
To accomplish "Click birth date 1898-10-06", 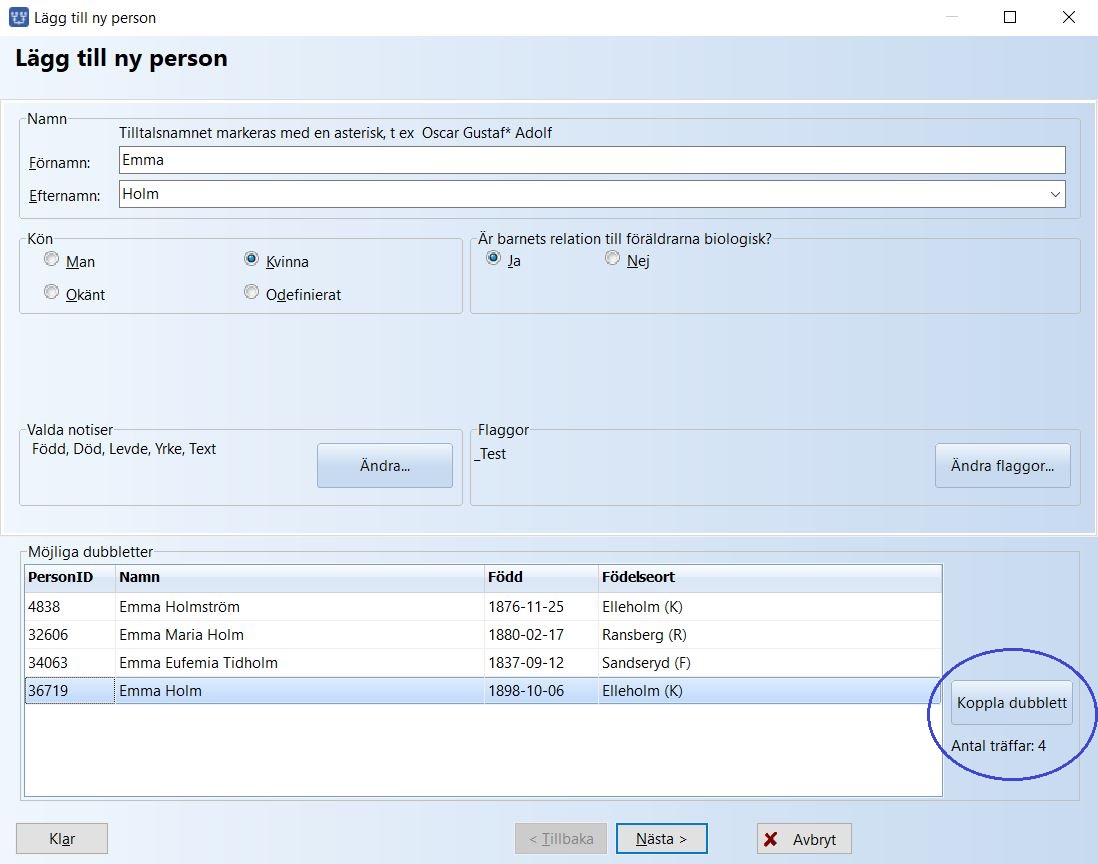I will point(526,691).
